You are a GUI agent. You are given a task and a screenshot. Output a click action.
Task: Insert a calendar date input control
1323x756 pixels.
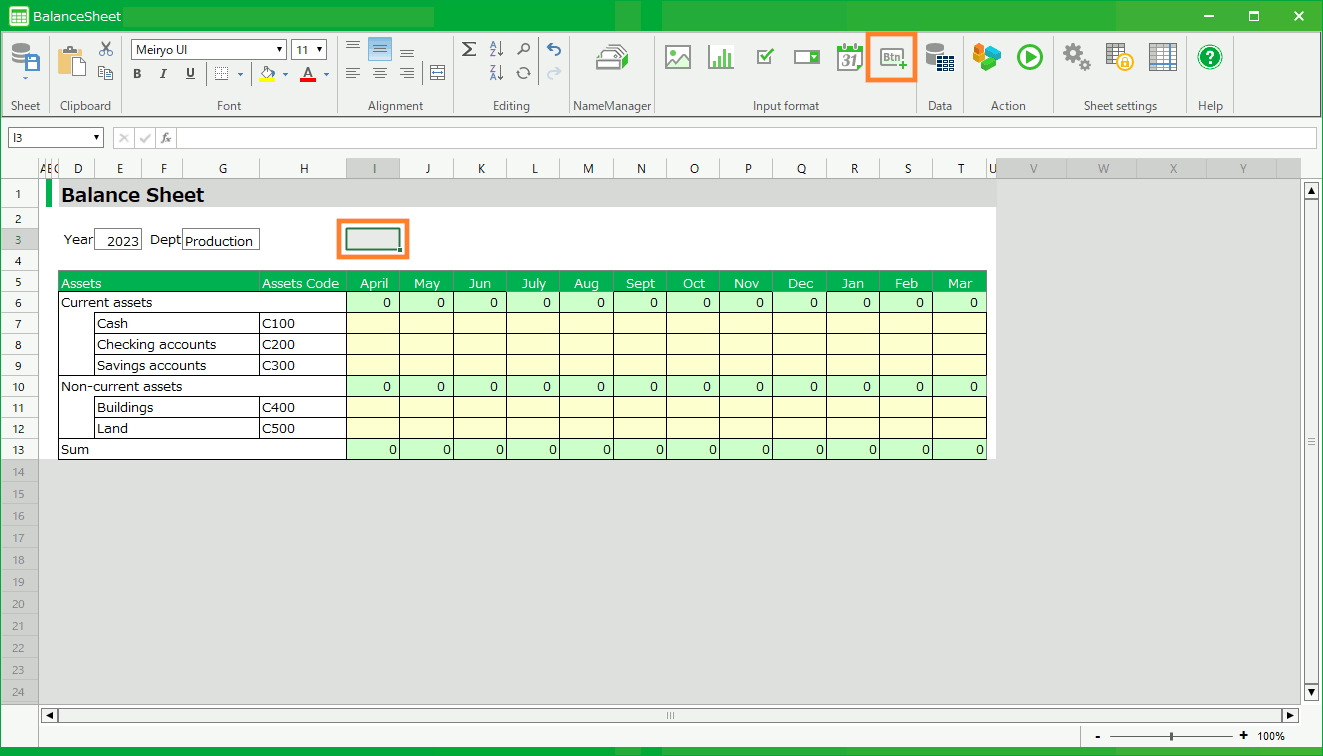pyautogui.click(x=849, y=58)
